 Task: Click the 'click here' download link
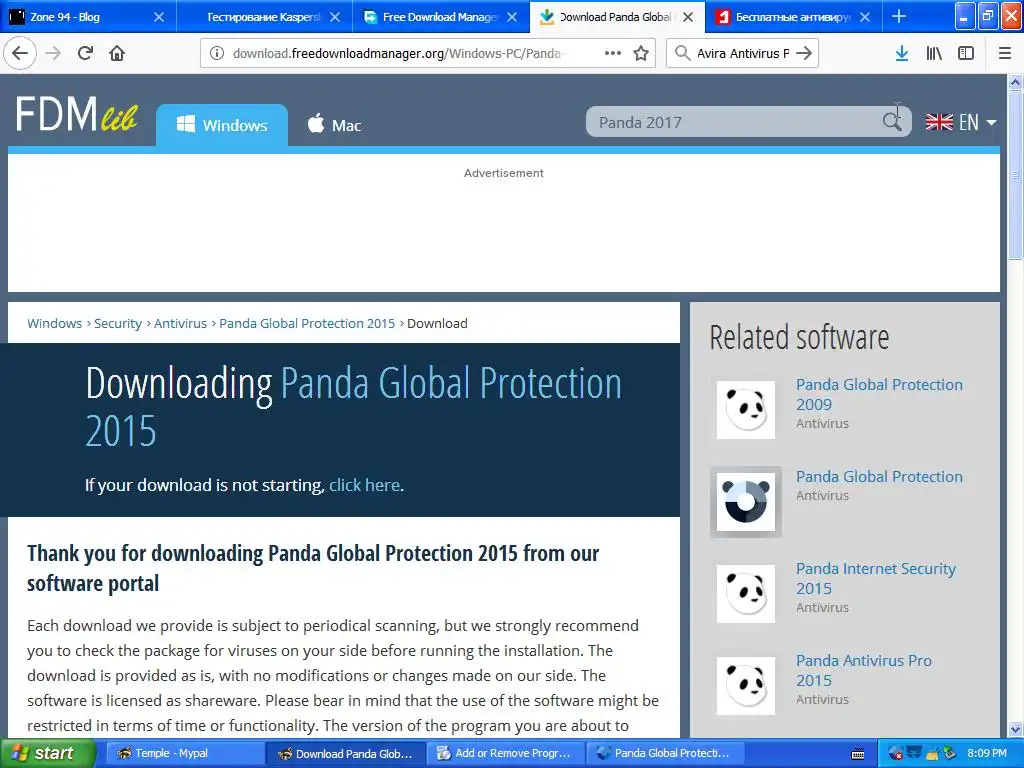pos(364,485)
